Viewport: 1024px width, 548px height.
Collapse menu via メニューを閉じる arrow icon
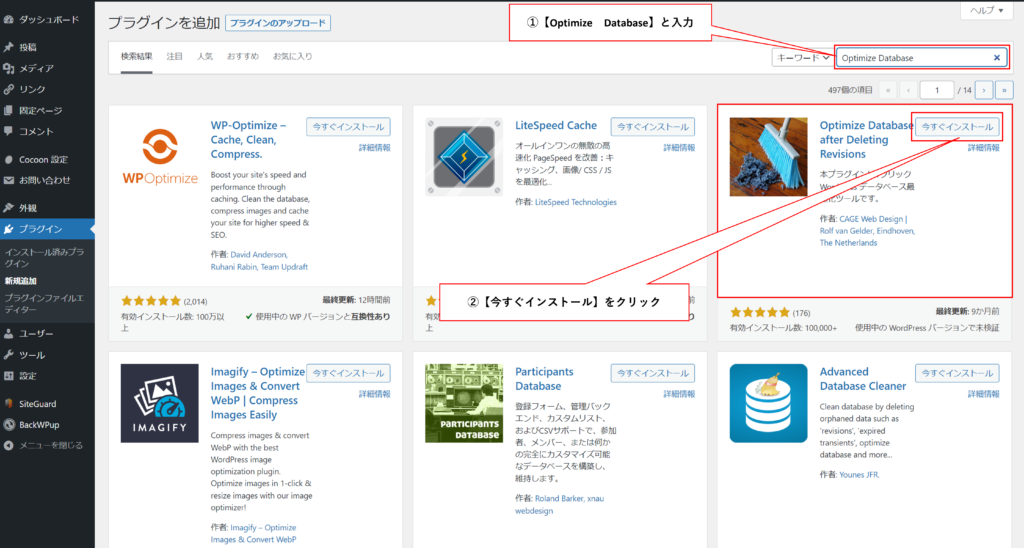click(8, 445)
